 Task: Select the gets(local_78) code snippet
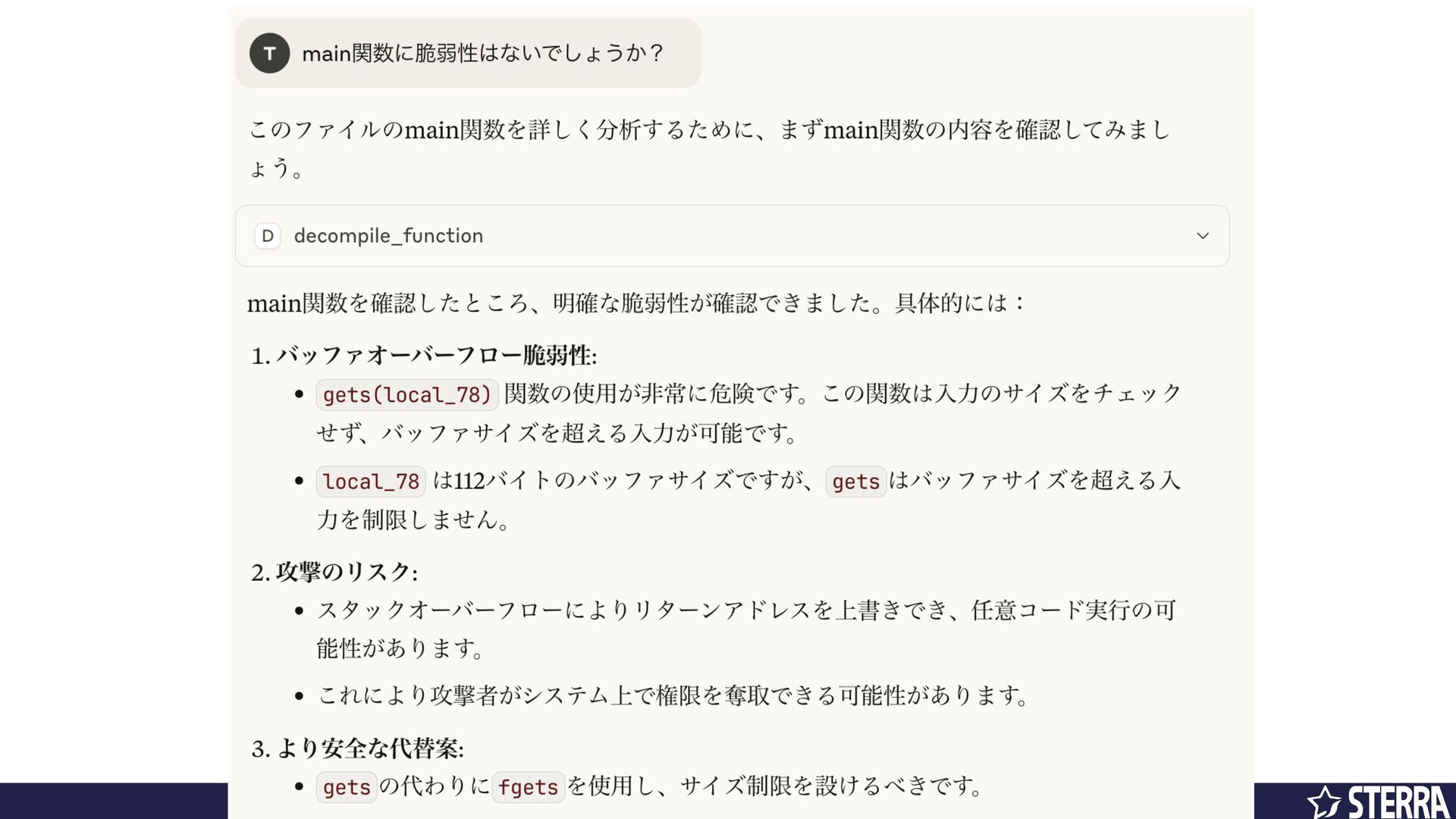(406, 394)
